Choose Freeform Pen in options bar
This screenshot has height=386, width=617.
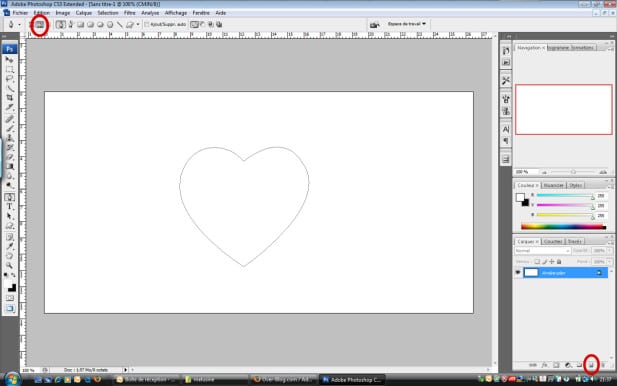71,24
